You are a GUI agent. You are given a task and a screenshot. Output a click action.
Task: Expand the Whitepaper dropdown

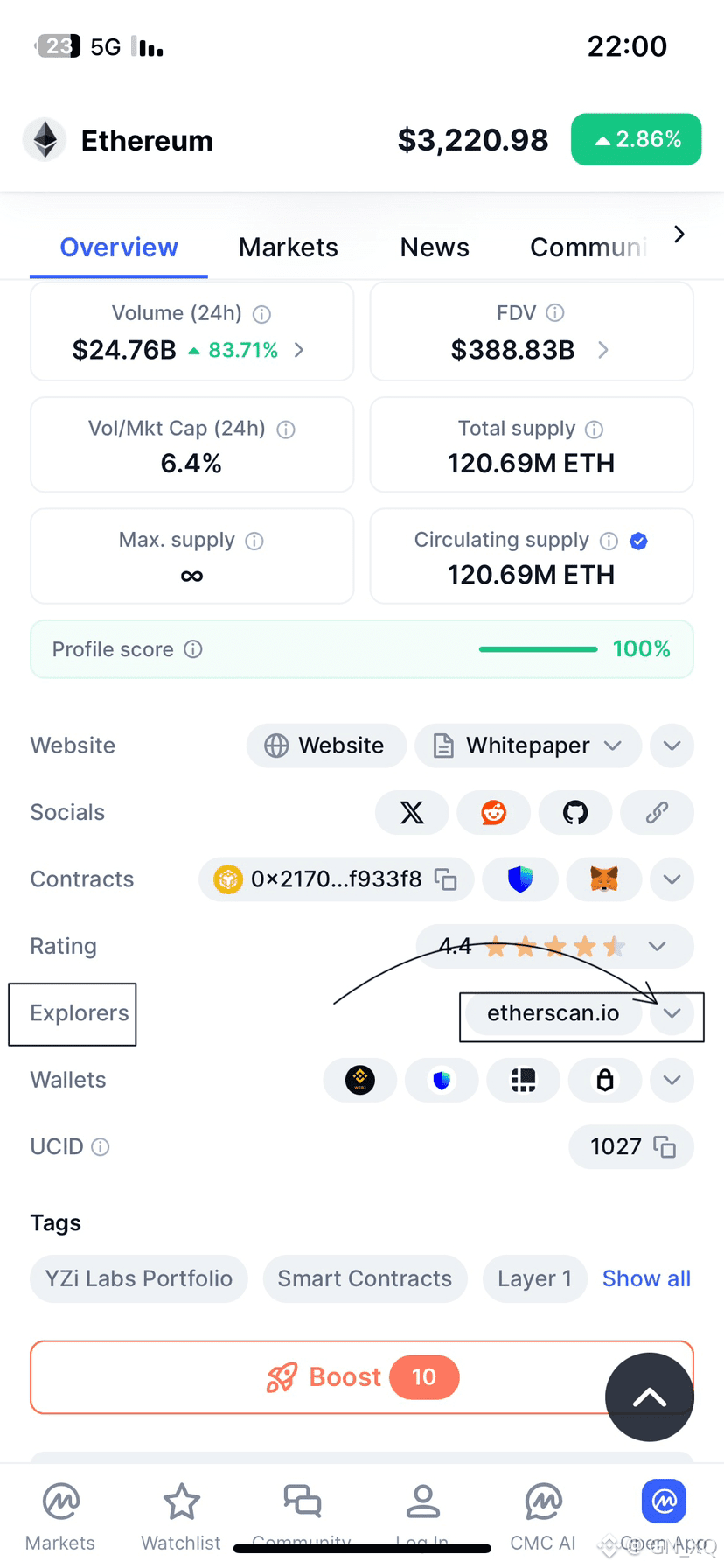(613, 745)
